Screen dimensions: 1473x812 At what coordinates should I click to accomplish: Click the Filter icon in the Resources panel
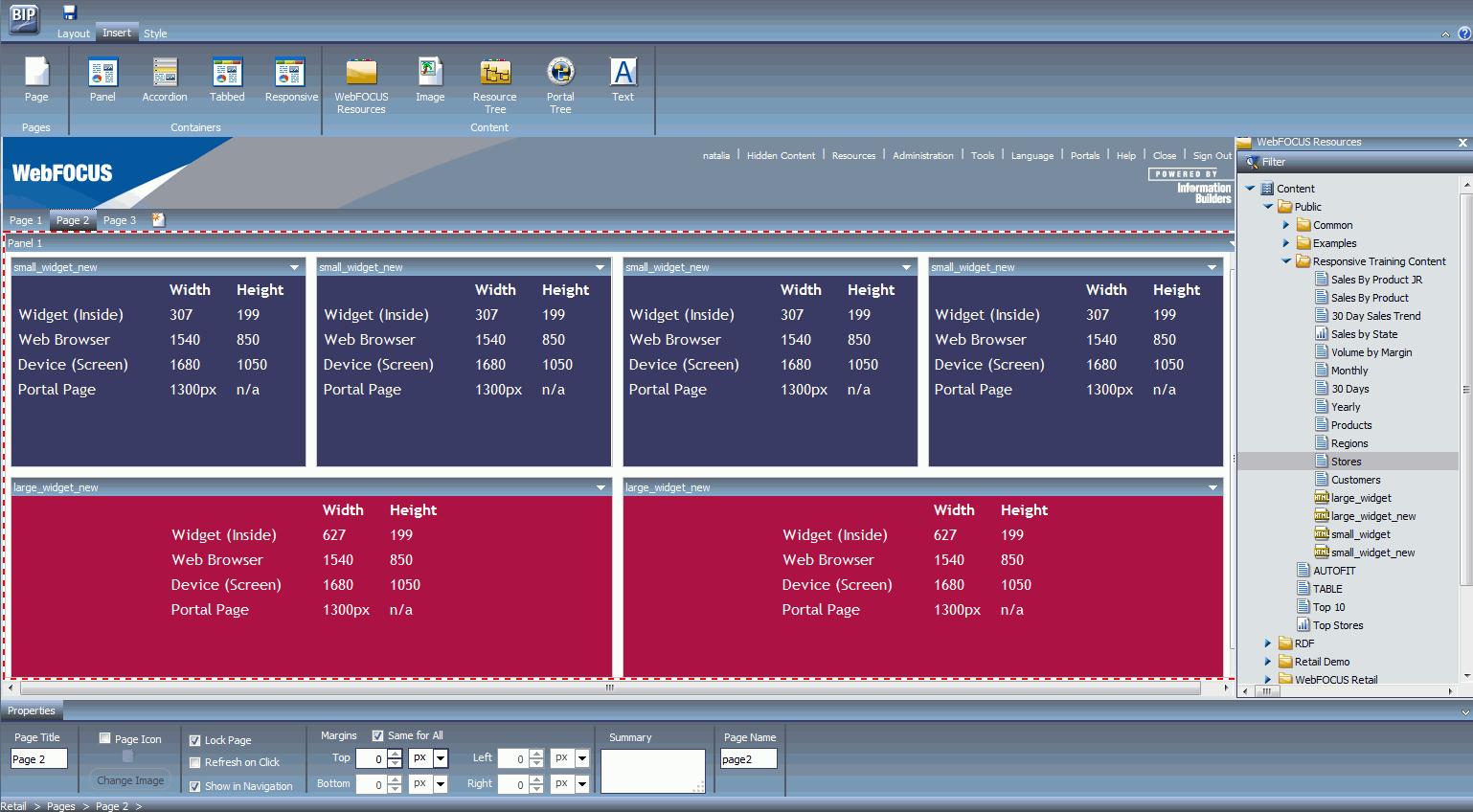pos(1252,162)
